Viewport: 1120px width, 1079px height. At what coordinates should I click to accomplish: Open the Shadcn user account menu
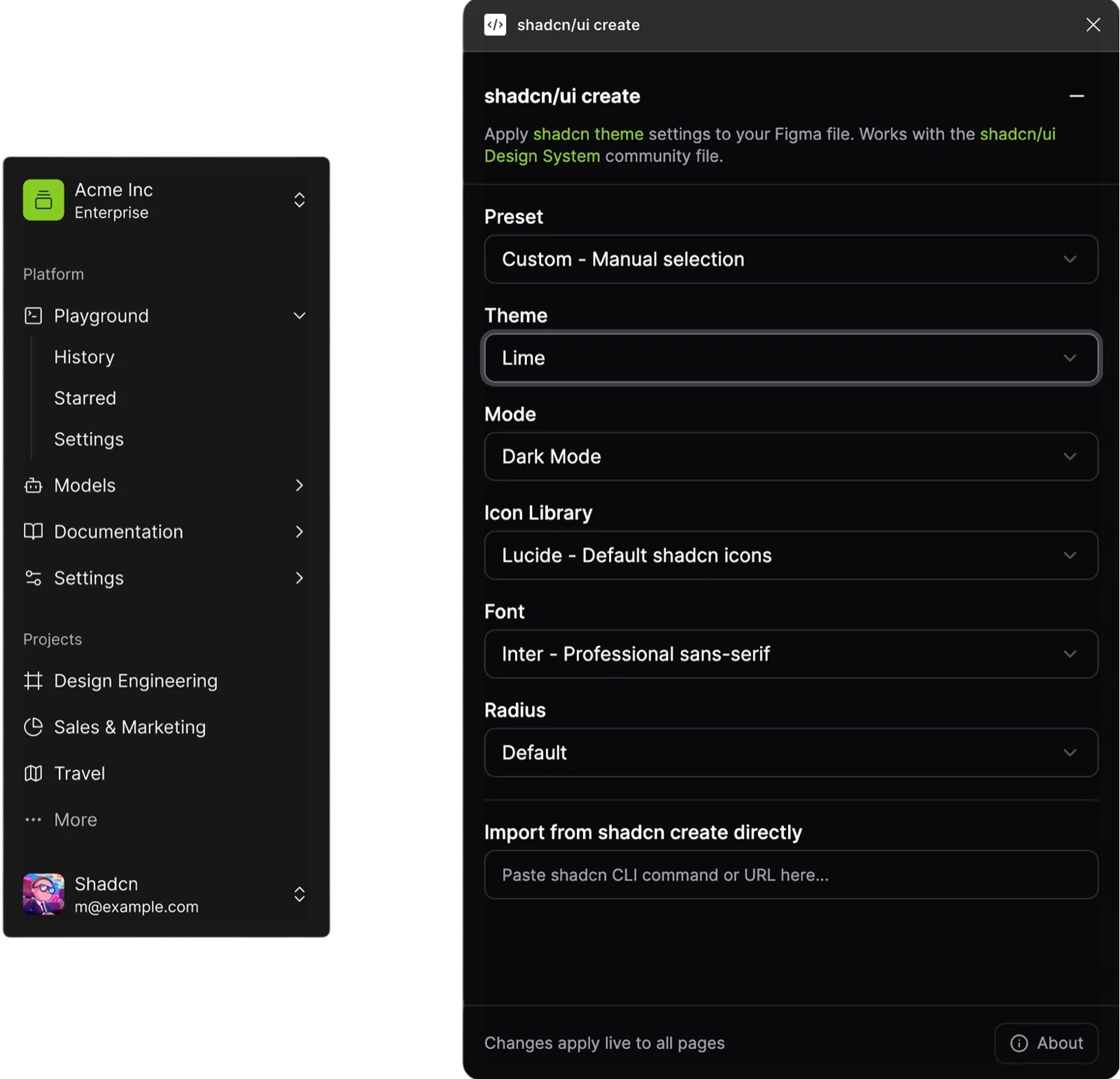(299, 894)
